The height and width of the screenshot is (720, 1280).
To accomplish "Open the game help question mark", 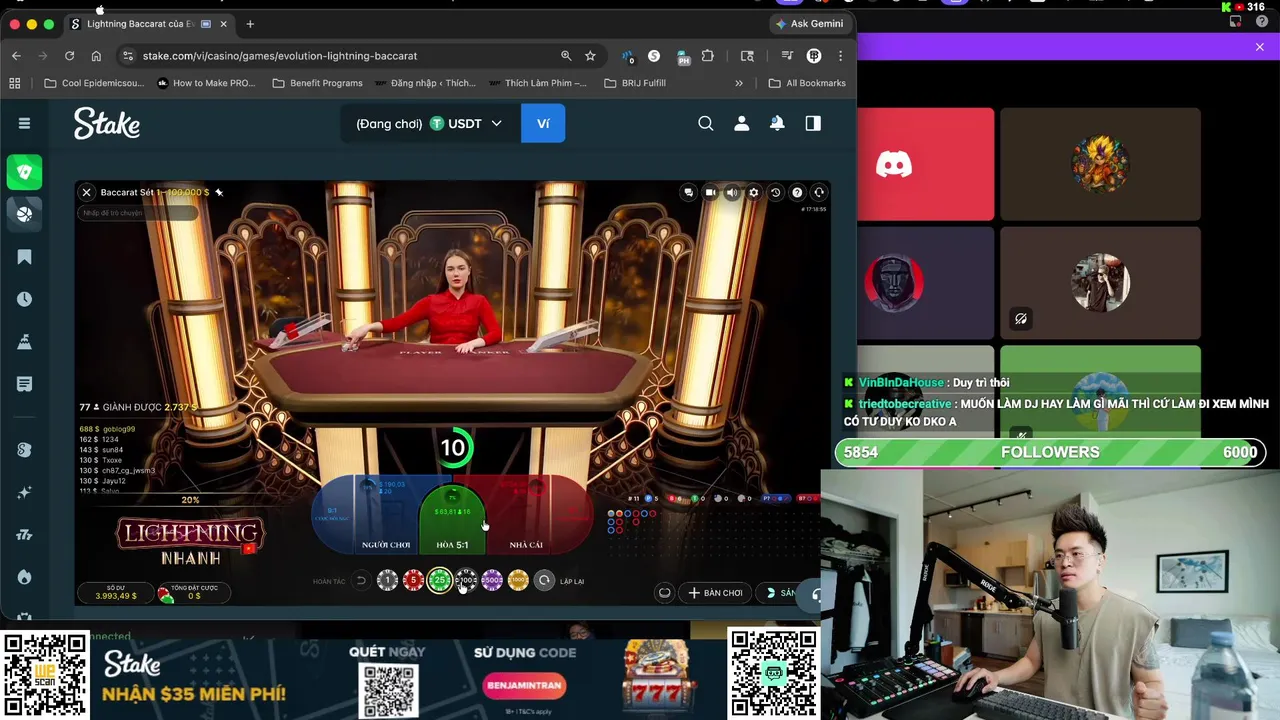I will 797,192.
